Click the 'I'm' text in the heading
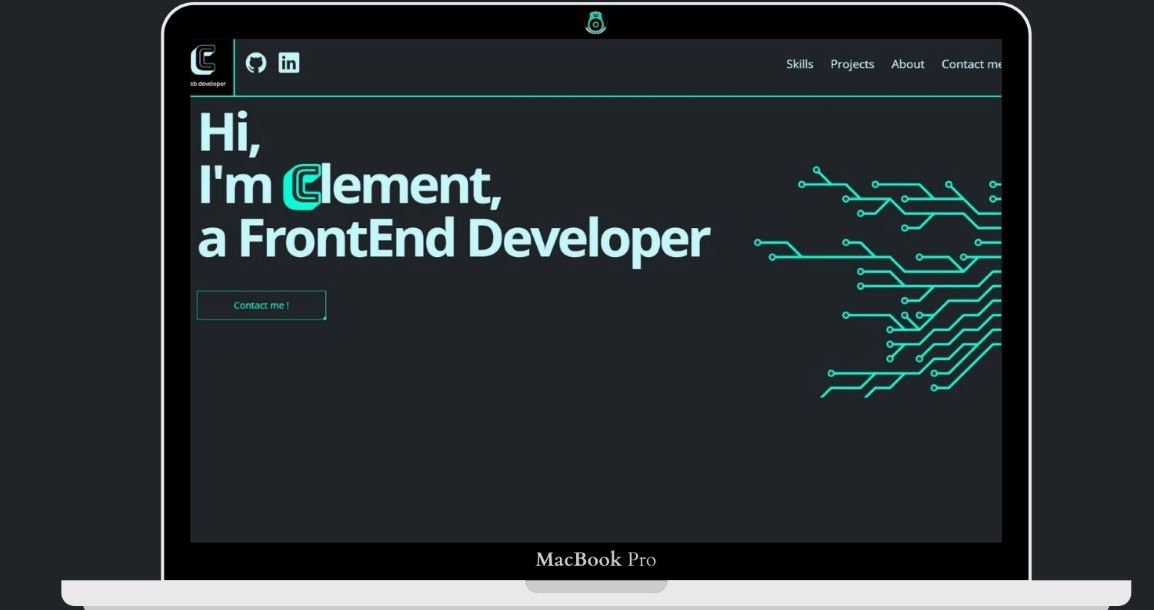 235,186
